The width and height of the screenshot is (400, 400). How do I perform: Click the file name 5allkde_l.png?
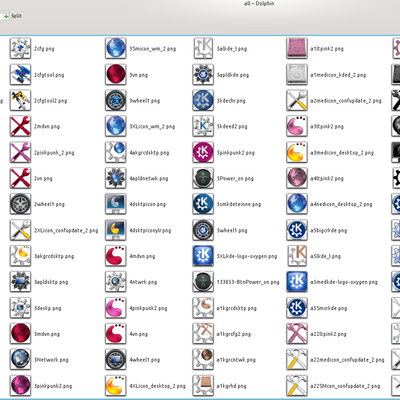pyautogui.click(x=232, y=49)
